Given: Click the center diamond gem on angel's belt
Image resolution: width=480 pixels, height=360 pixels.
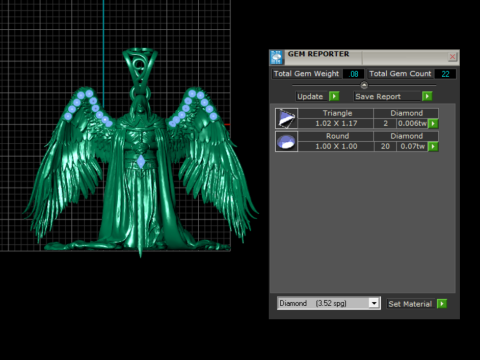Looking at the screenshot, I should pyautogui.click(x=141, y=161).
